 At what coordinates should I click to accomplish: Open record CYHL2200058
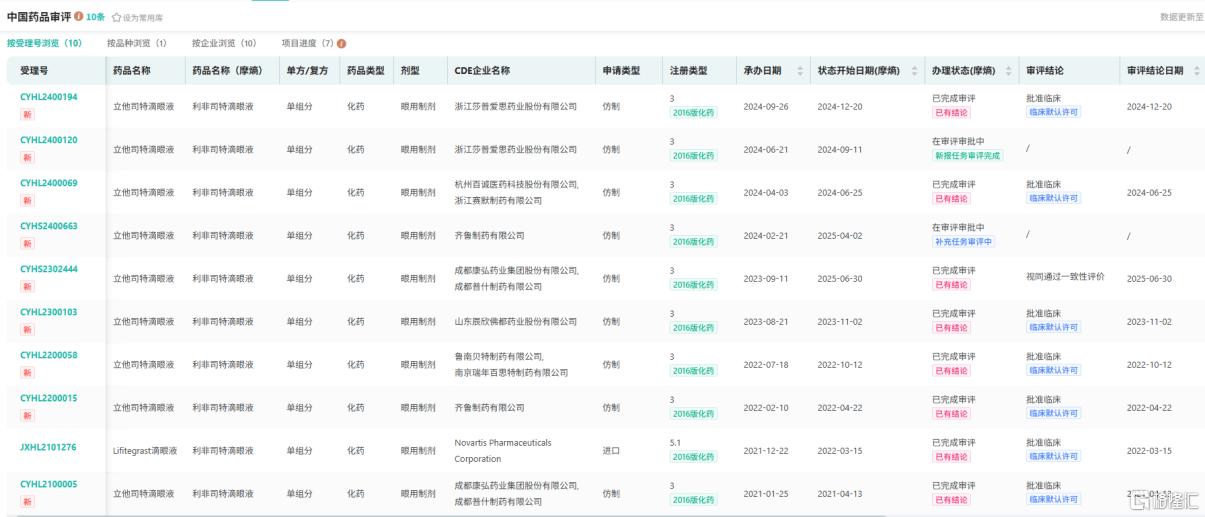[x=49, y=355]
